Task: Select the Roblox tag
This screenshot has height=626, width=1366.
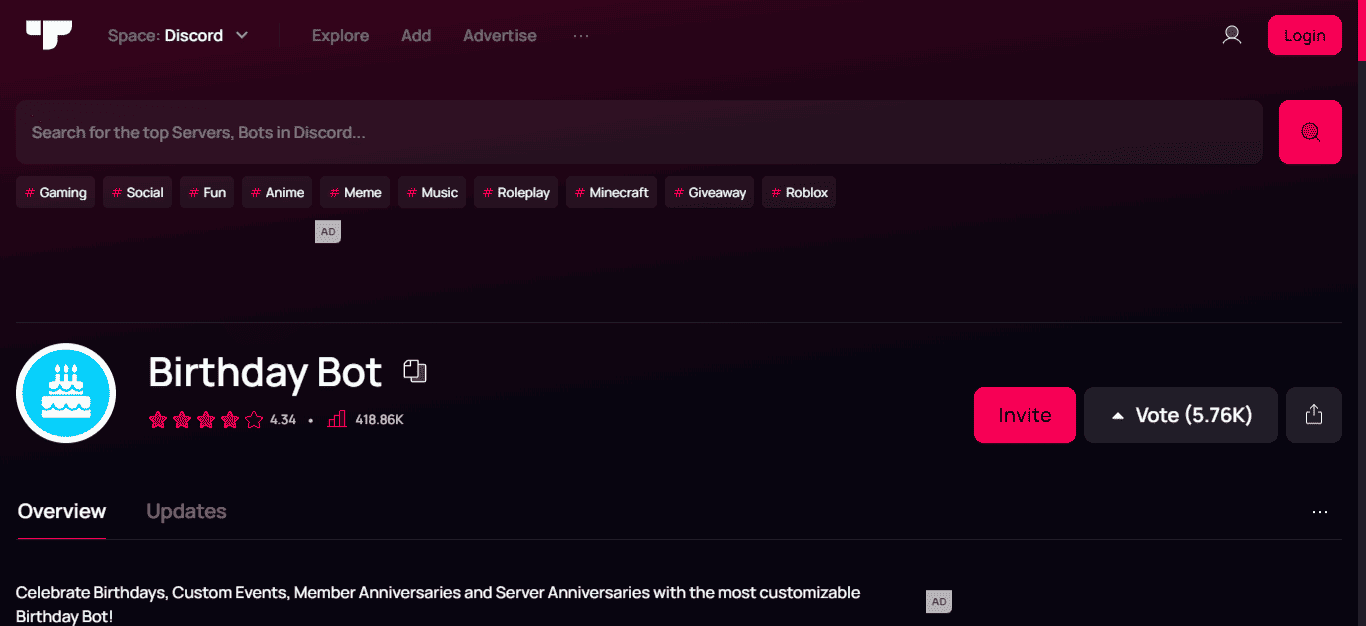Action: pyautogui.click(x=799, y=192)
